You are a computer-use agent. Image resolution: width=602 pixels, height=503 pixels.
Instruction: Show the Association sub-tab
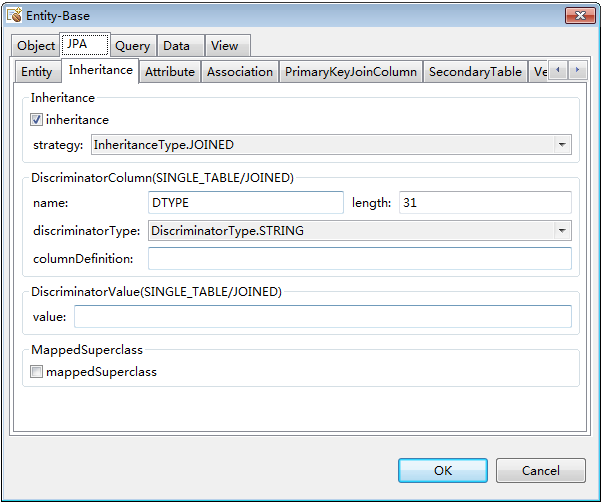click(x=240, y=72)
